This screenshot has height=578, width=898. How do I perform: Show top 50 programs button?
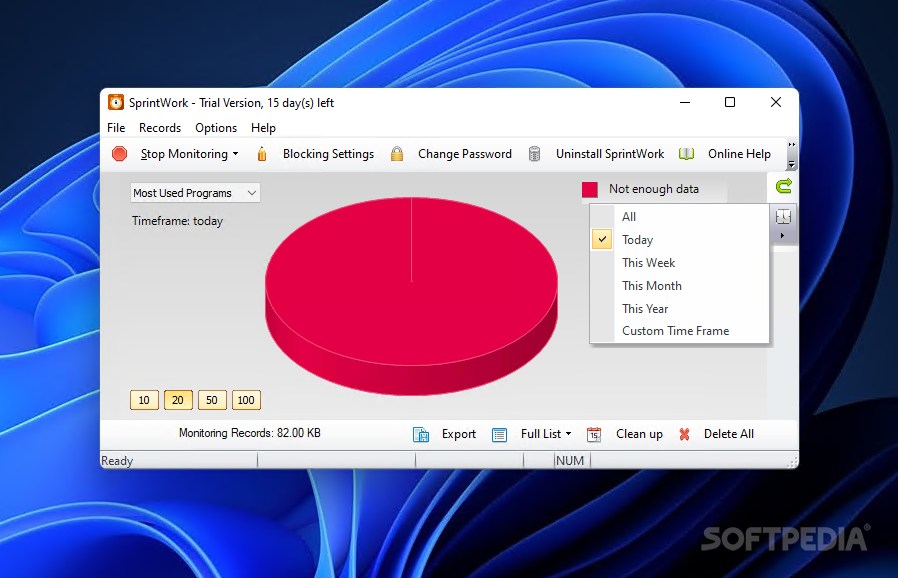212,400
